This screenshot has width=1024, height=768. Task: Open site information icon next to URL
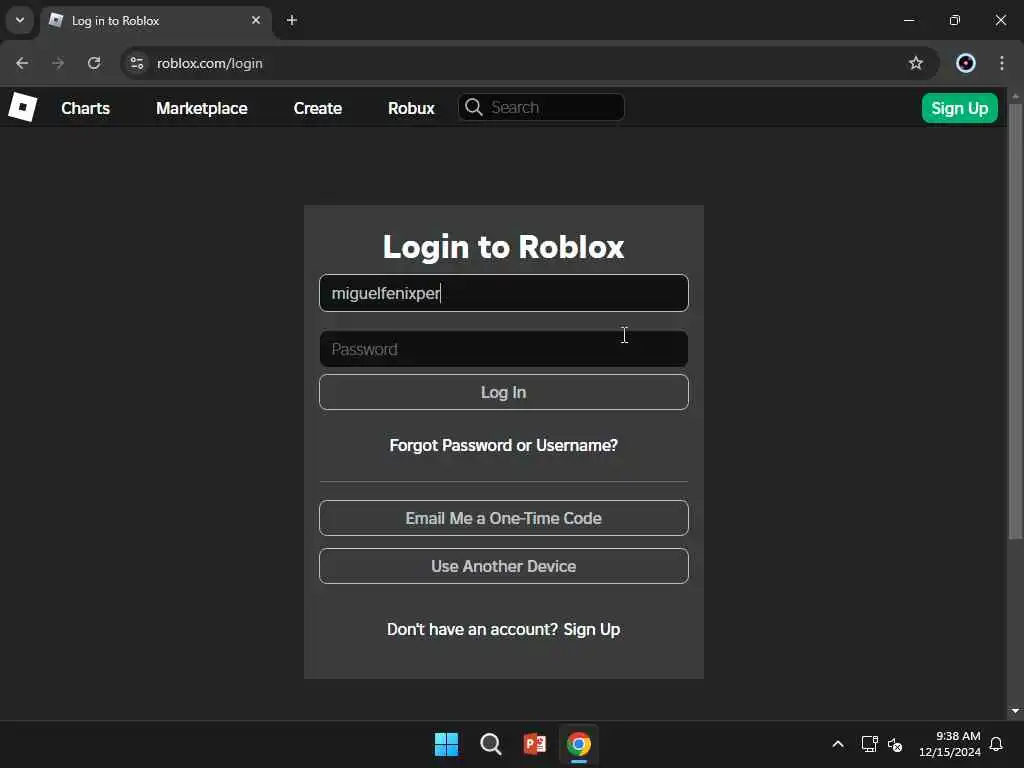point(136,63)
